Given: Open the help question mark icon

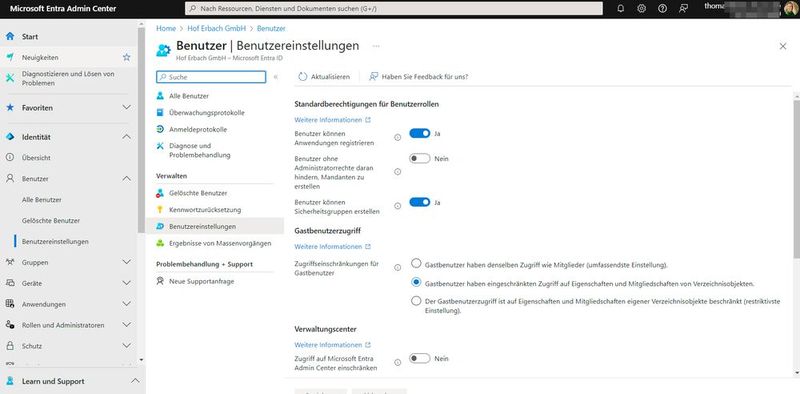Looking at the screenshot, I should click(x=662, y=9).
